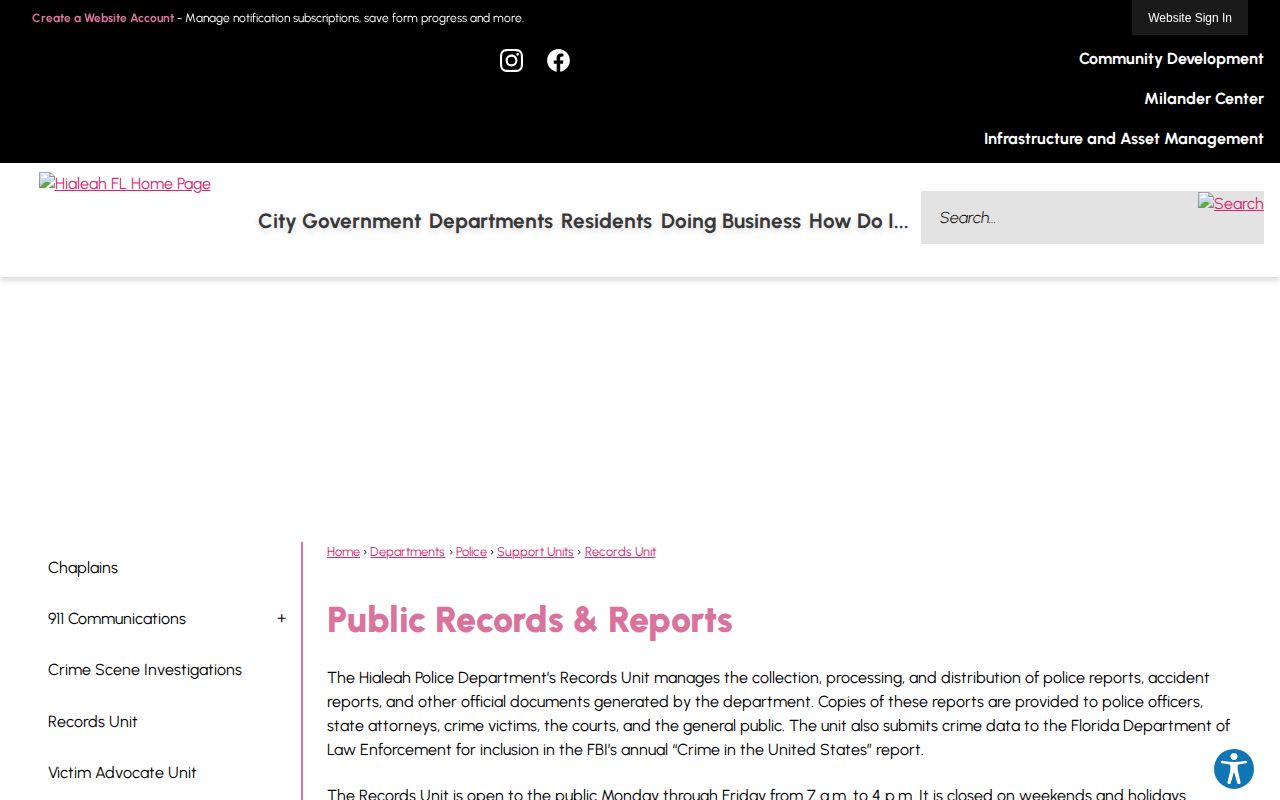Go to Milander Center link
The image size is (1280, 800).
(x=1204, y=99)
